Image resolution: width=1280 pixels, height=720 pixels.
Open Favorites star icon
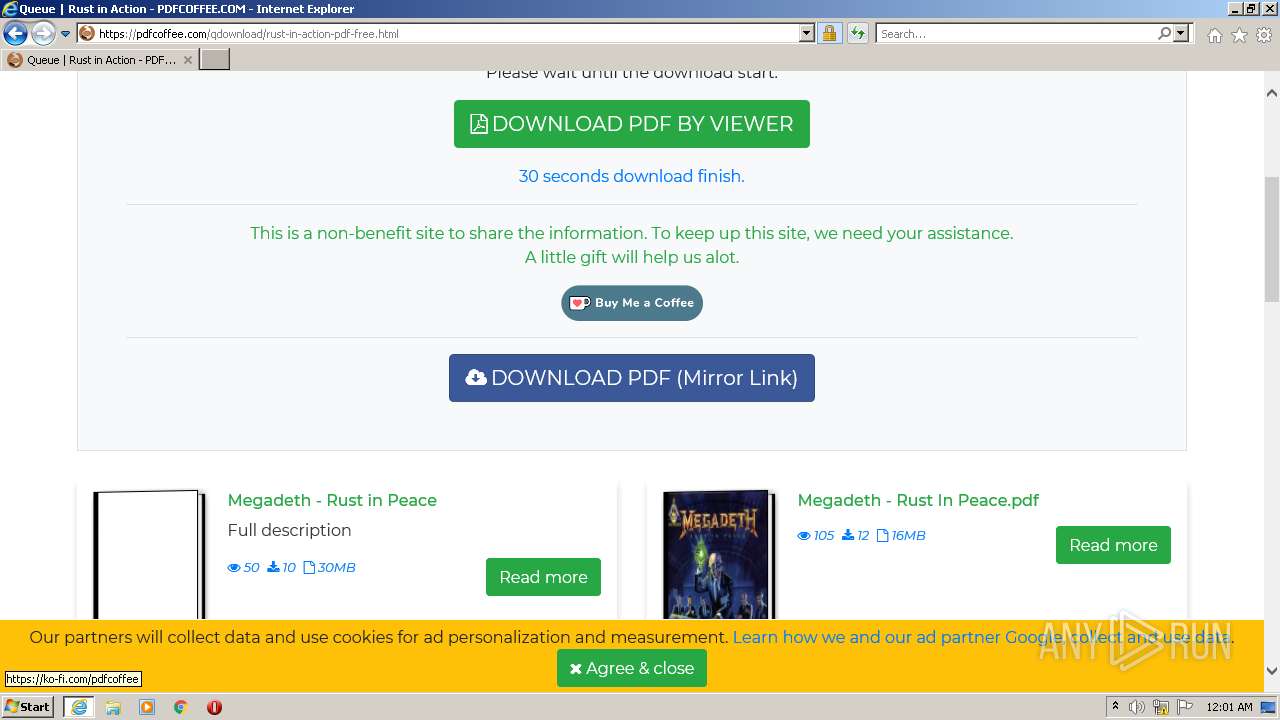(1239, 35)
